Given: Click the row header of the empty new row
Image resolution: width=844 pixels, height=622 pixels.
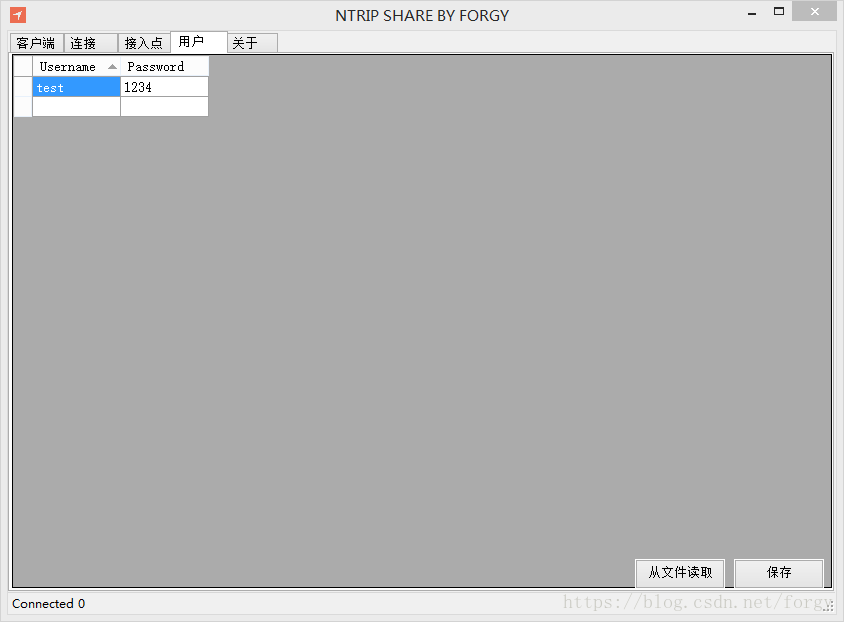Looking at the screenshot, I should [23, 107].
